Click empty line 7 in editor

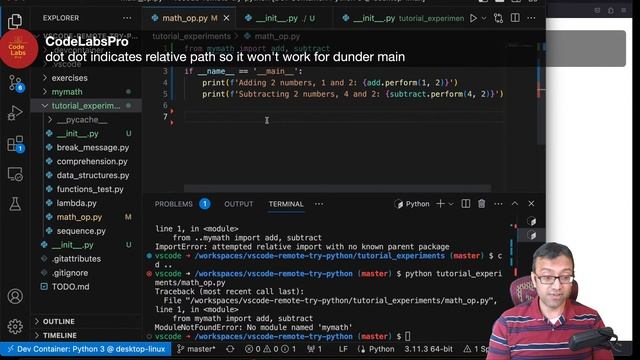click(x=343, y=117)
